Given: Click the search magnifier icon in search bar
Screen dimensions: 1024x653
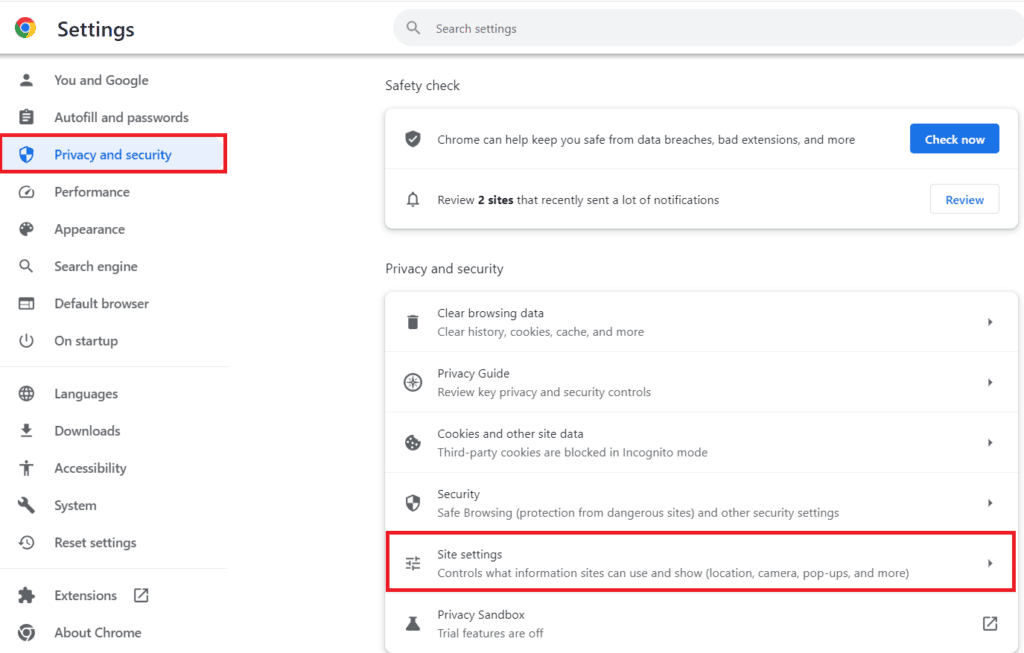Looking at the screenshot, I should pyautogui.click(x=413, y=28).
